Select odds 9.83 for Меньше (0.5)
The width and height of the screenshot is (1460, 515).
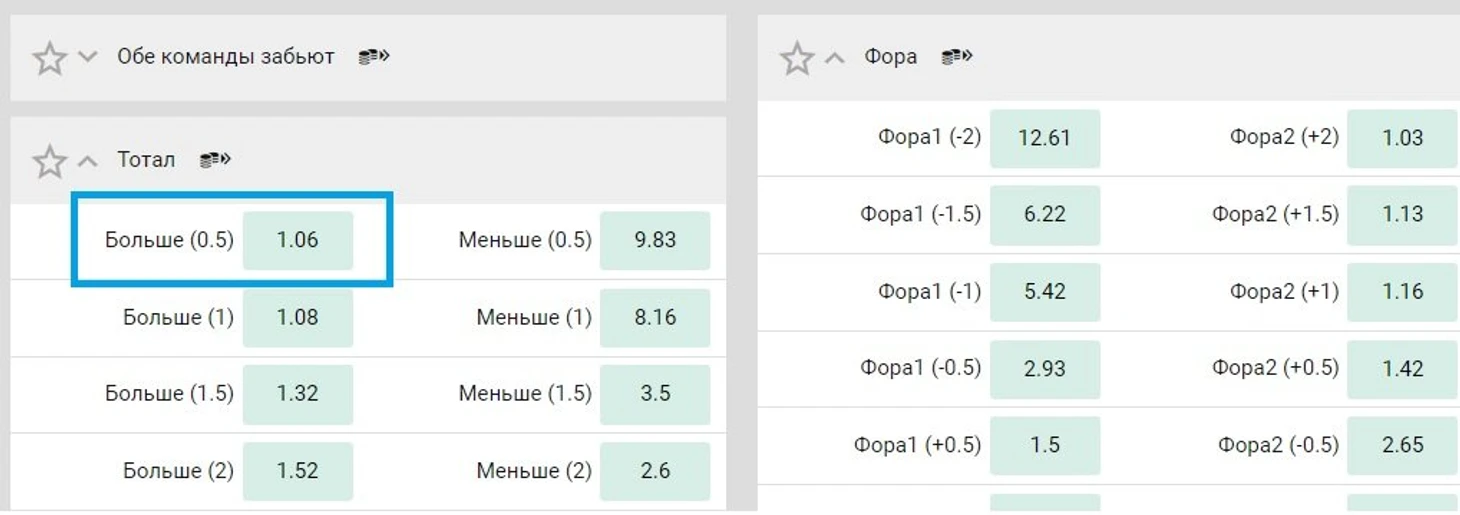click(655, 240)
